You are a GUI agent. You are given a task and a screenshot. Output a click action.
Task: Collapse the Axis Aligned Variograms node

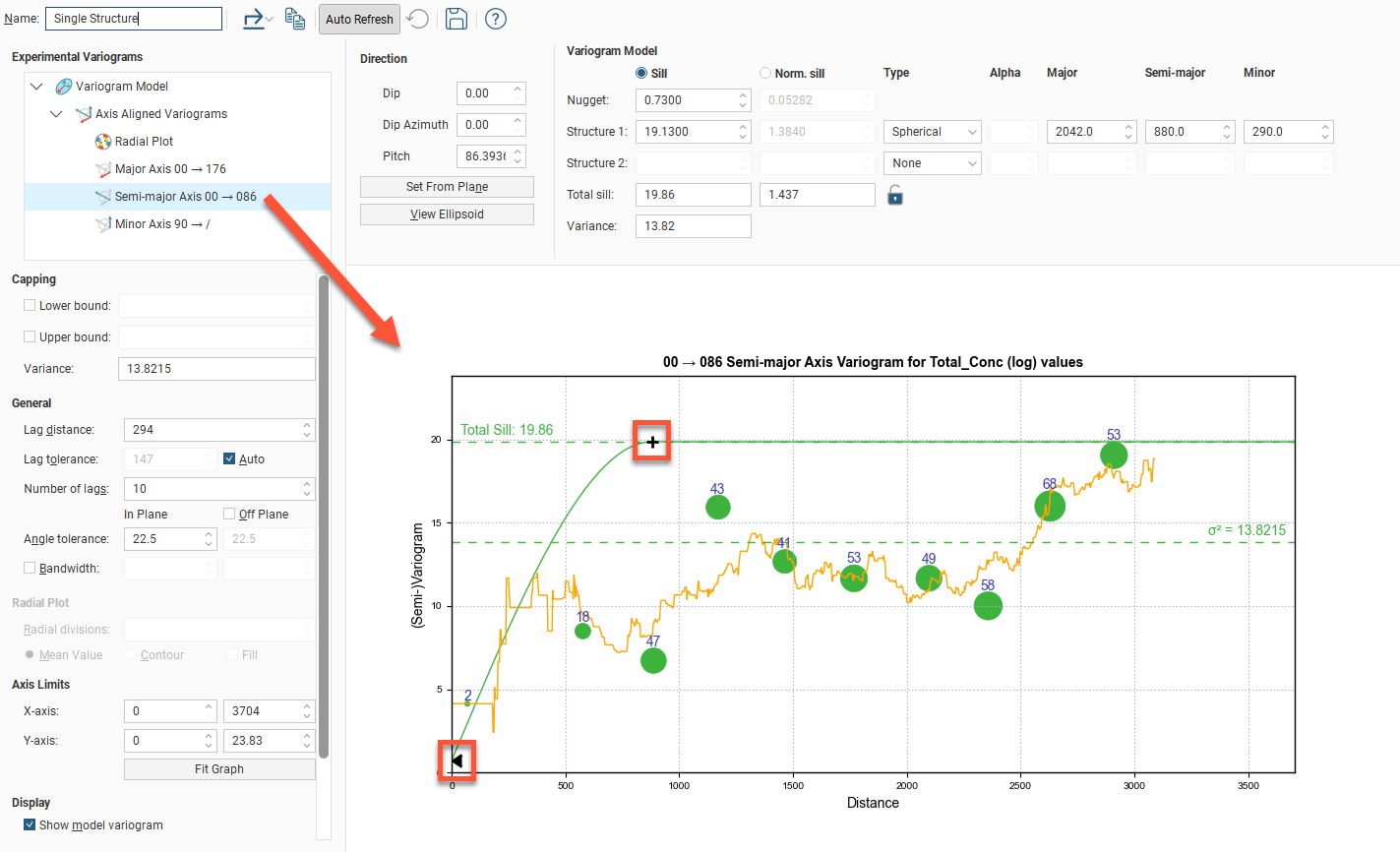56,114
